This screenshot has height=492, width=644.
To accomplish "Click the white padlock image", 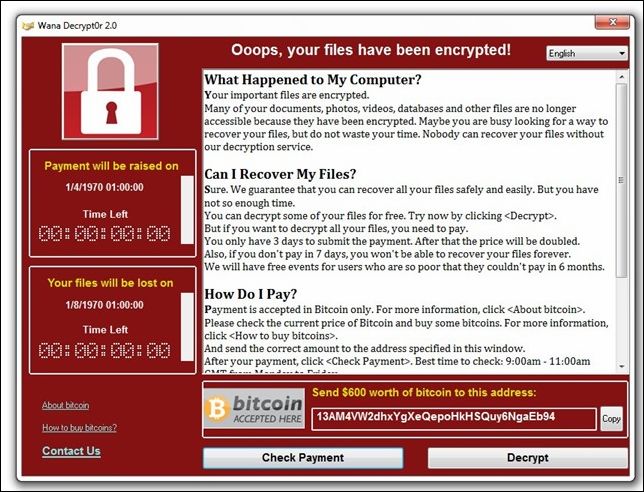I will tap(110, 92).
